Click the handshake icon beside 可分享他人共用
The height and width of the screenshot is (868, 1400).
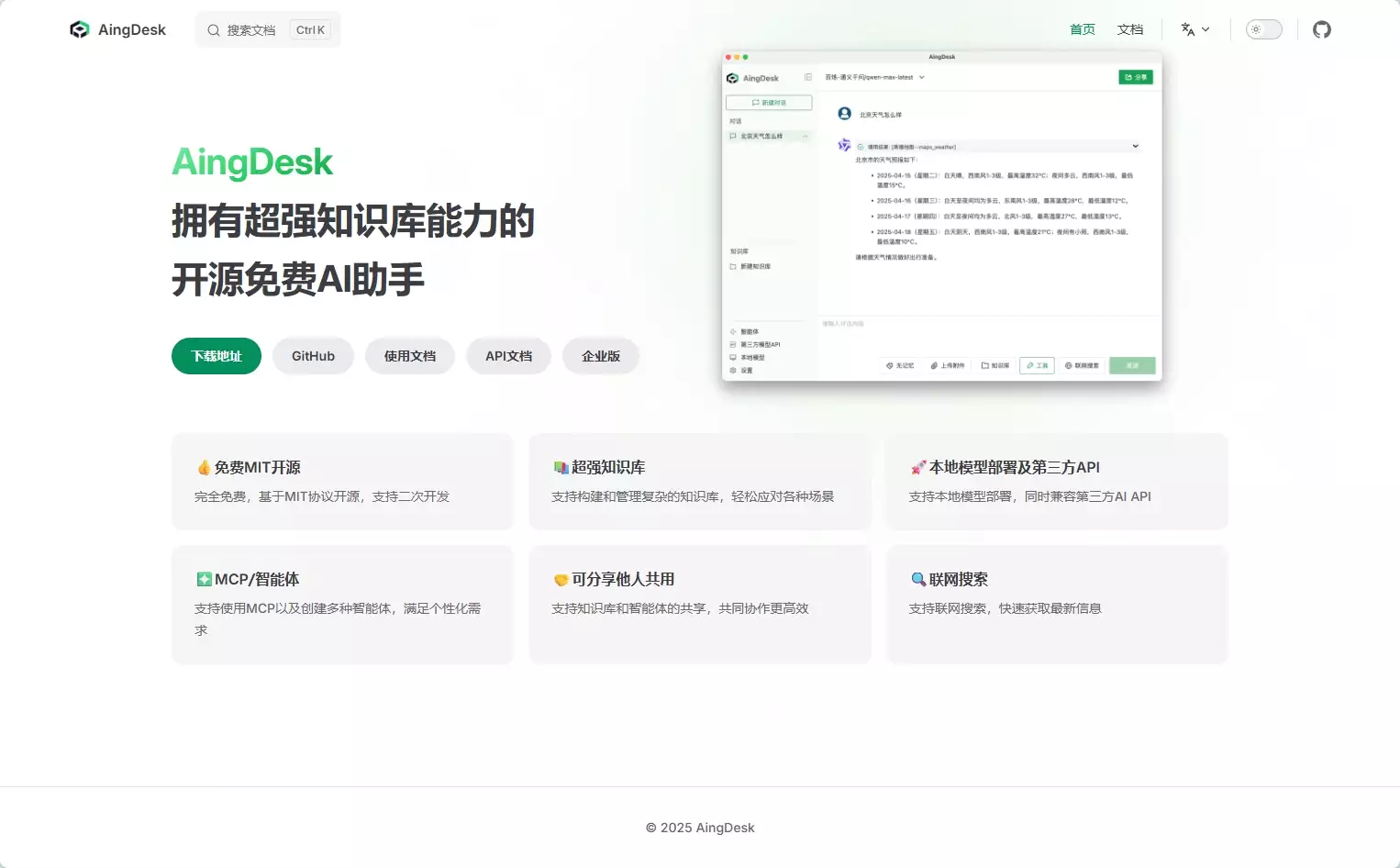coord(561,580)
